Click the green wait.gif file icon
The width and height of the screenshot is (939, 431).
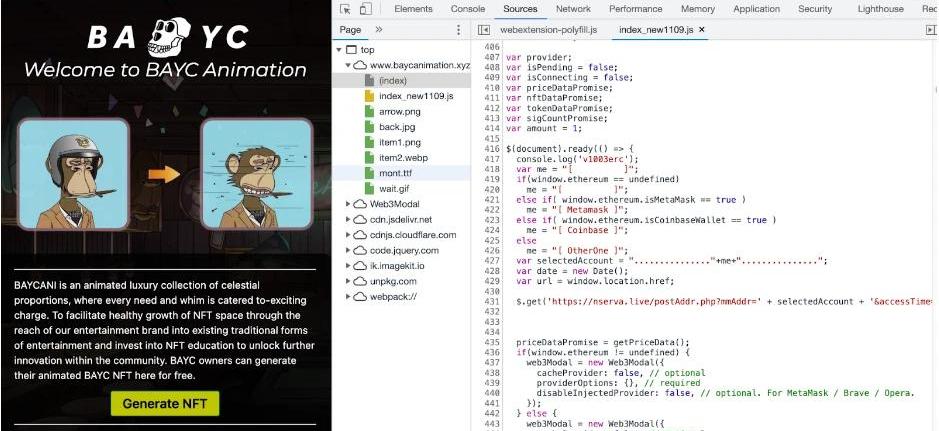(369, 189)
